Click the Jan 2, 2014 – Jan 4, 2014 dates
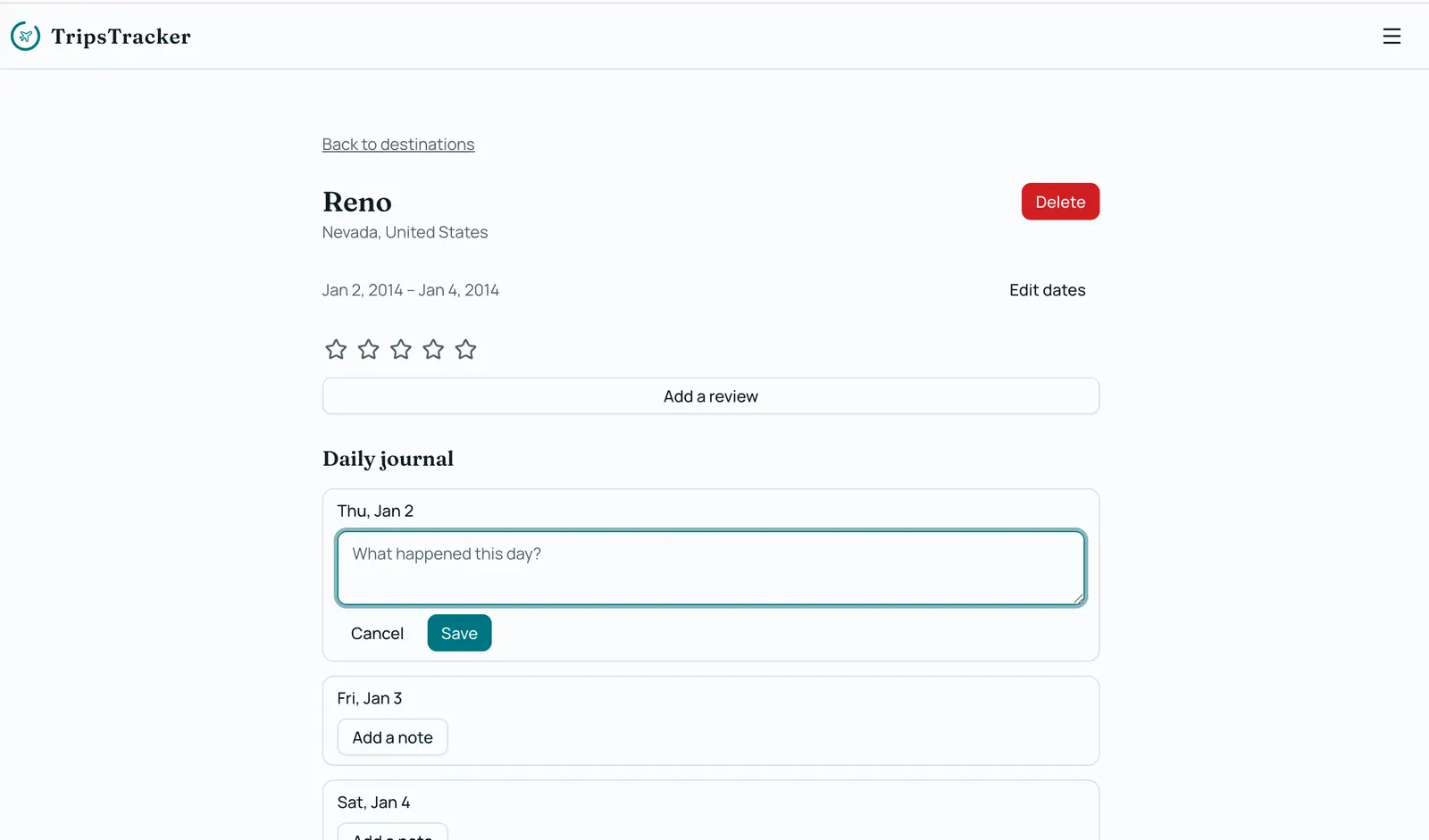1429x840 pixels. (411, 290)
